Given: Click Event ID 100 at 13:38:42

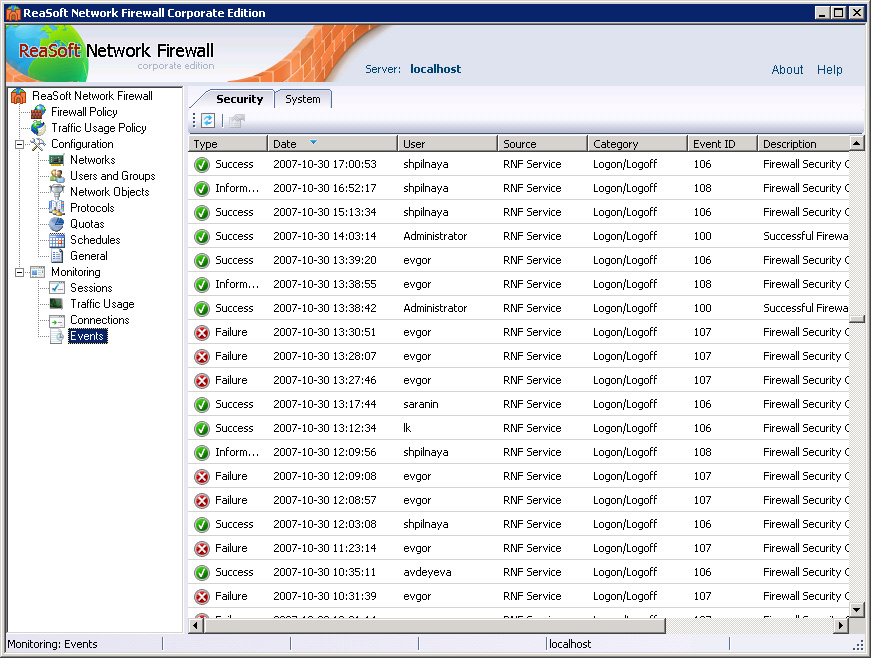Looking at the screenshot, I should (x=702, y=308).
